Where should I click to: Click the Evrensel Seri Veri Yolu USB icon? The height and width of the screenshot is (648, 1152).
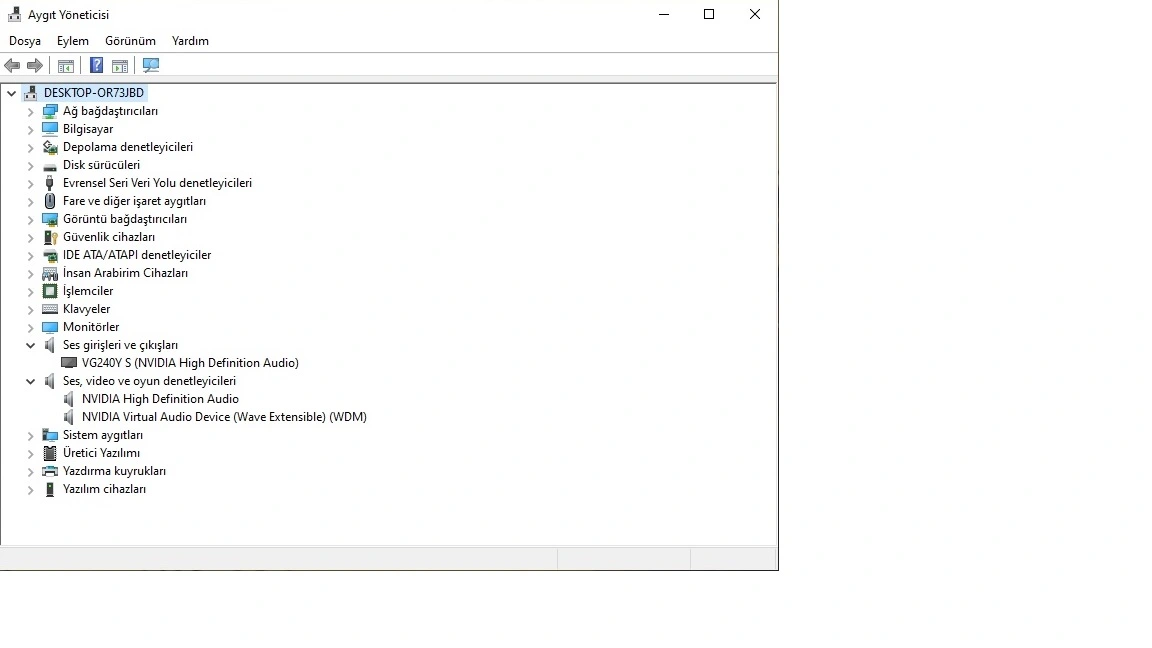[50, 183]
